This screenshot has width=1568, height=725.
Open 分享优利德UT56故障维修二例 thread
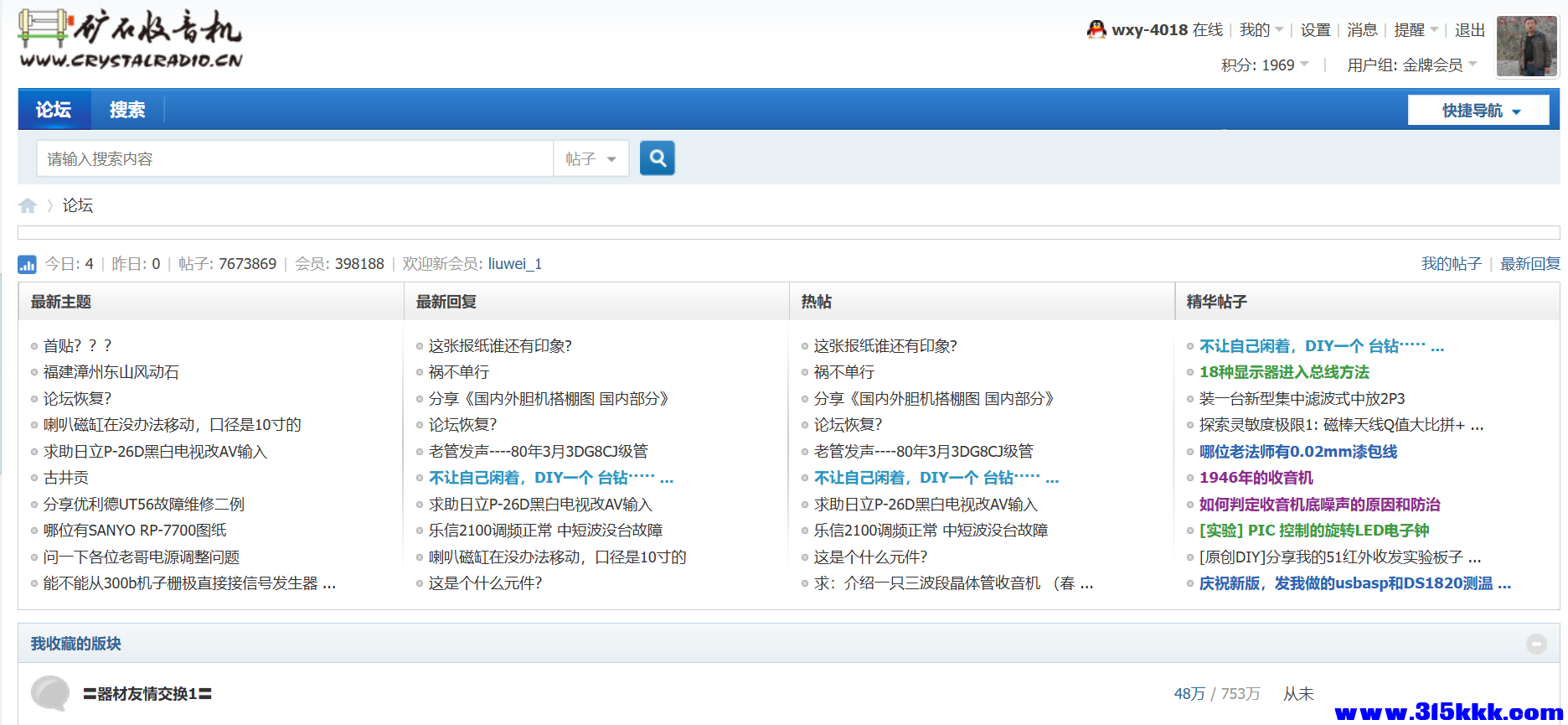point(144,505)
